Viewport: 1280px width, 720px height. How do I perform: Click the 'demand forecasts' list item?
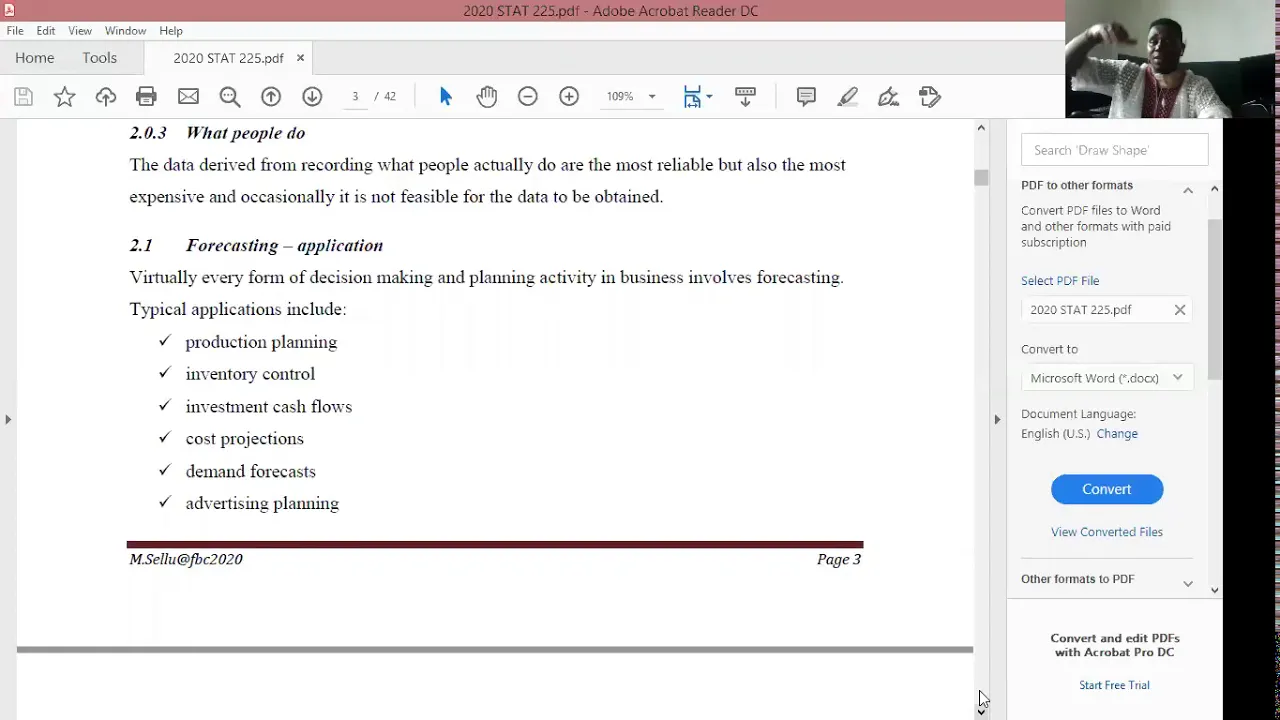pyautogui.click(x=250, y=471)
